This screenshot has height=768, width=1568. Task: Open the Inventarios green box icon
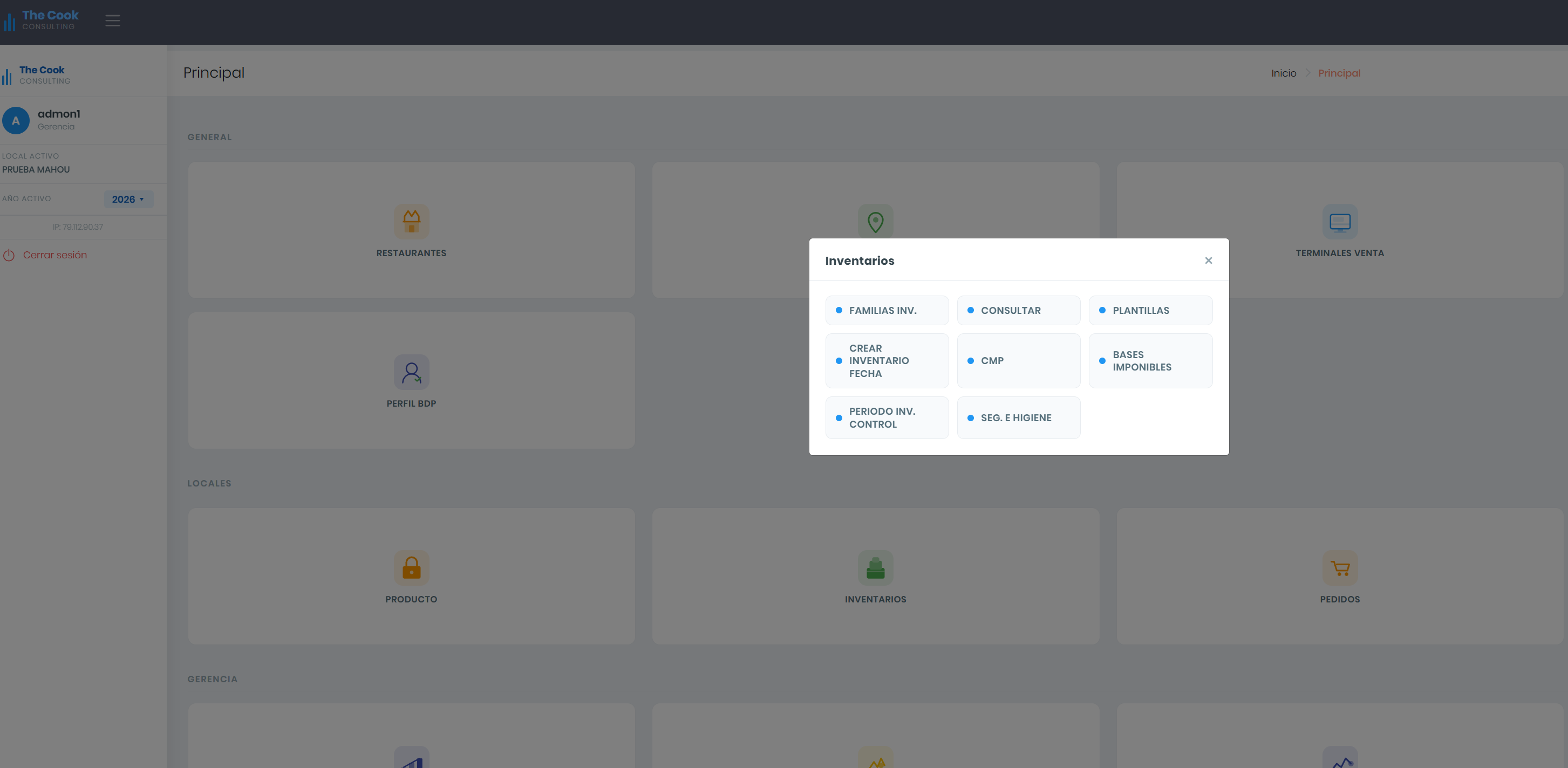(875, 568)
